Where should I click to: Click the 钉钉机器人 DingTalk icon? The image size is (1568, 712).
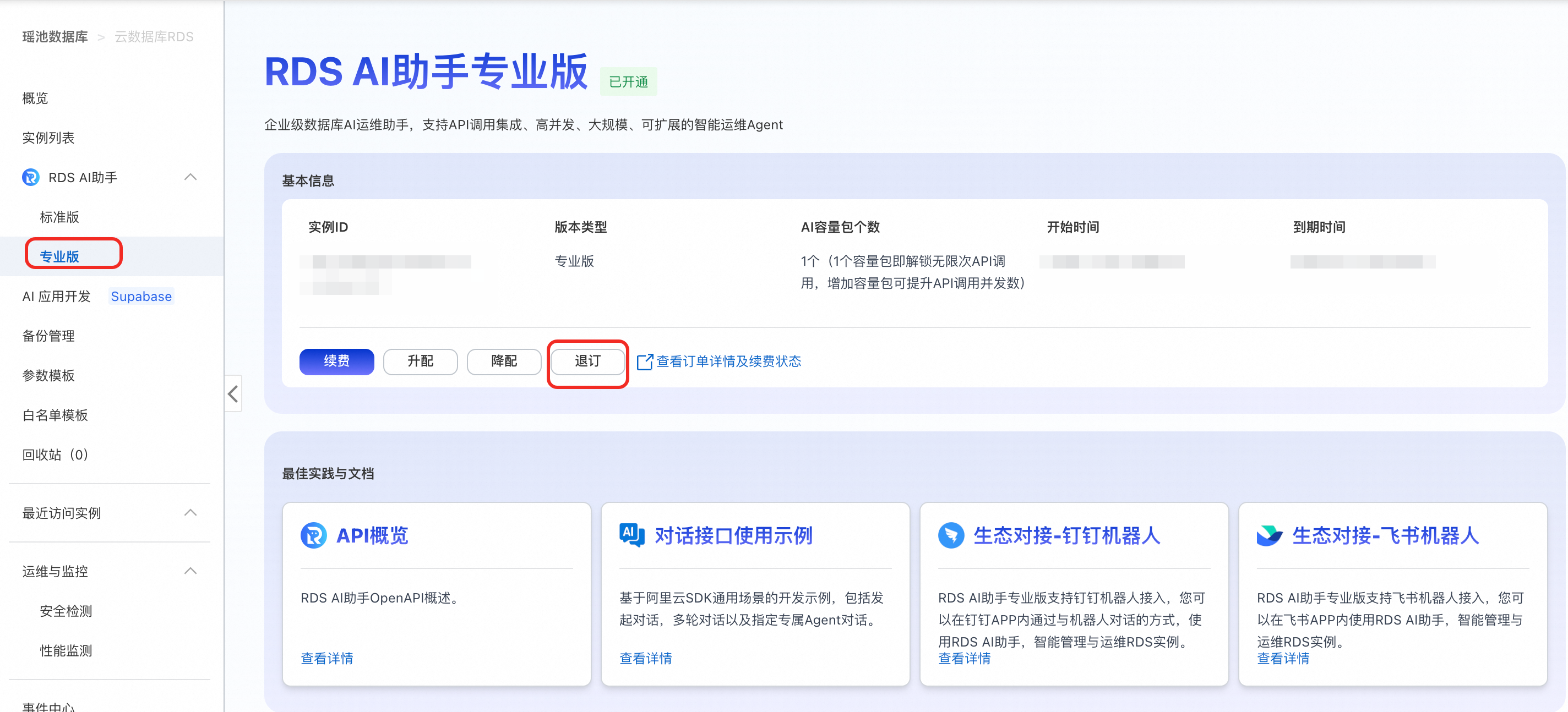[951, 535]
